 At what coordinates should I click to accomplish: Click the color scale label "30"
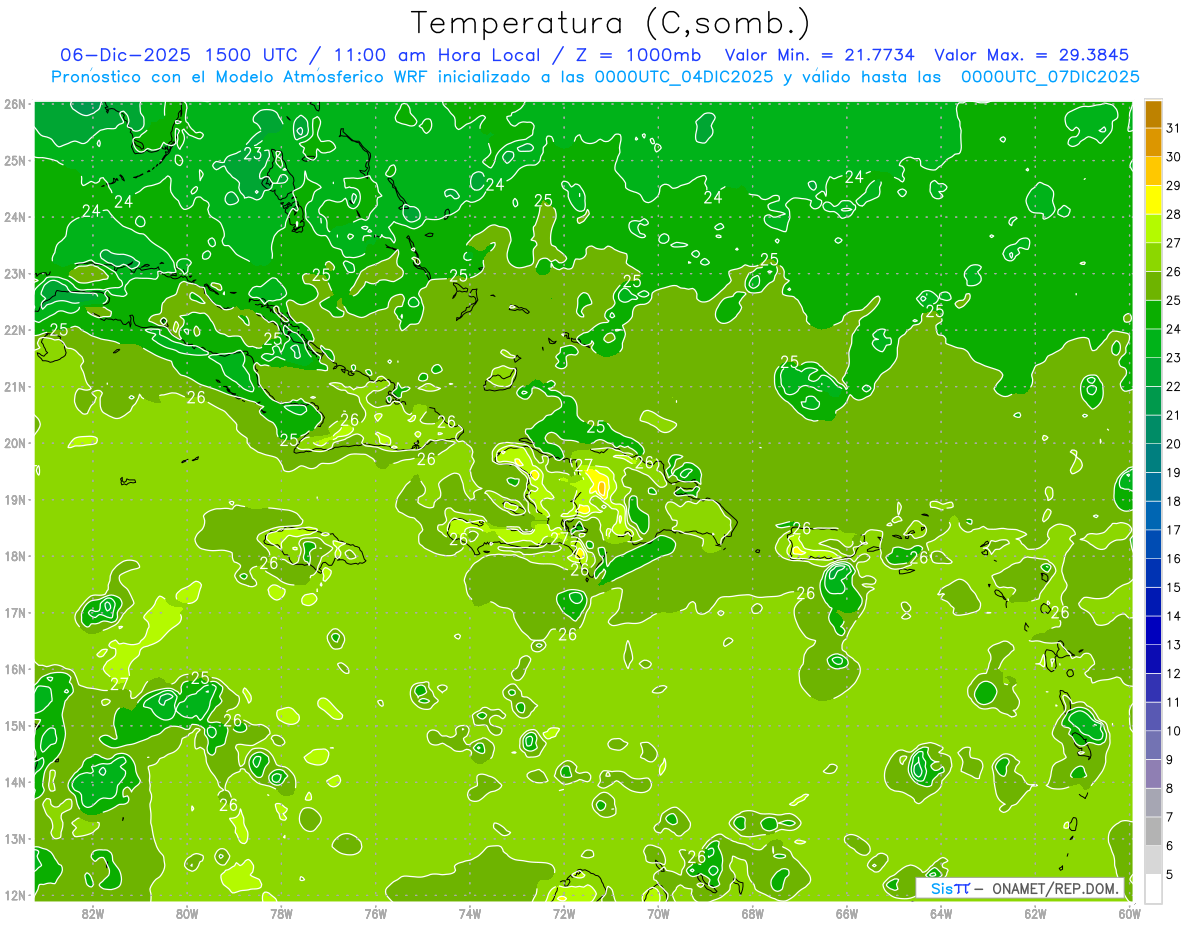point(1174,157)
